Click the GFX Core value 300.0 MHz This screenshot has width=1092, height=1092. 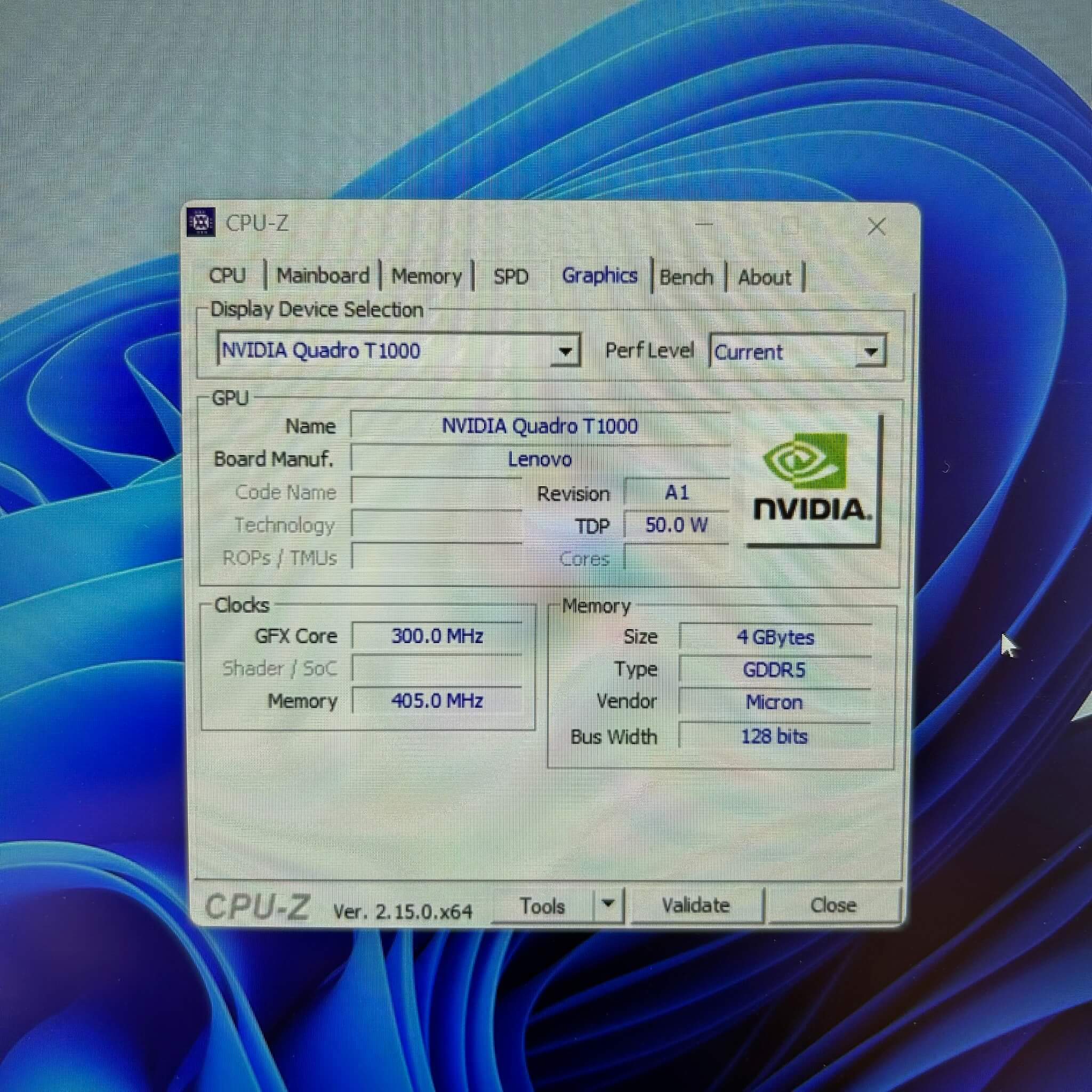pyautogui.click(x=437, y=637)
